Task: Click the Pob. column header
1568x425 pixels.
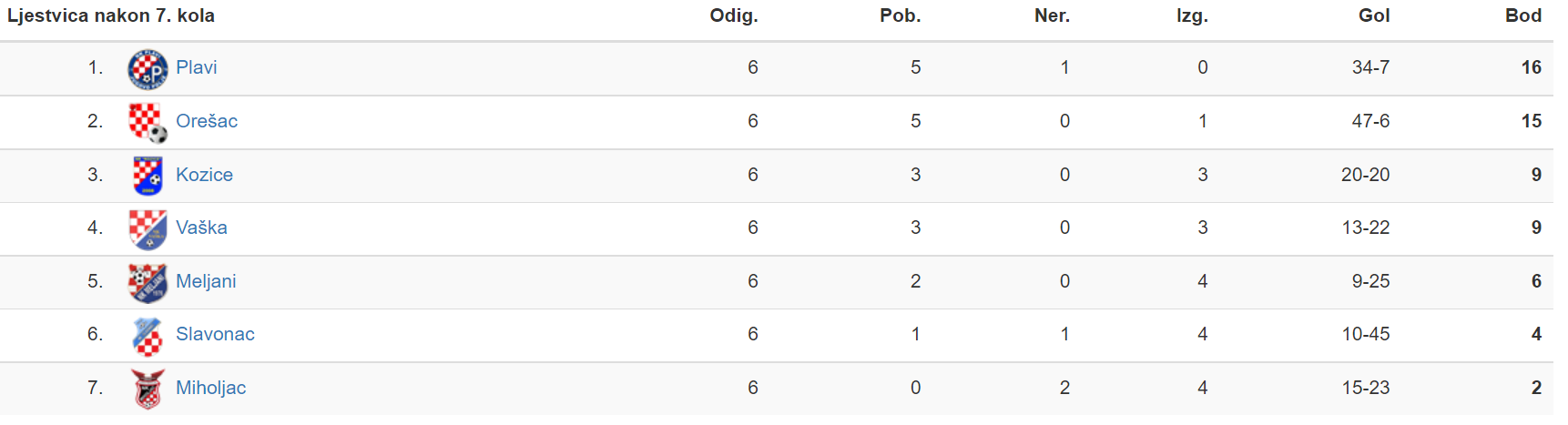Action: click(x=900, y=15)
